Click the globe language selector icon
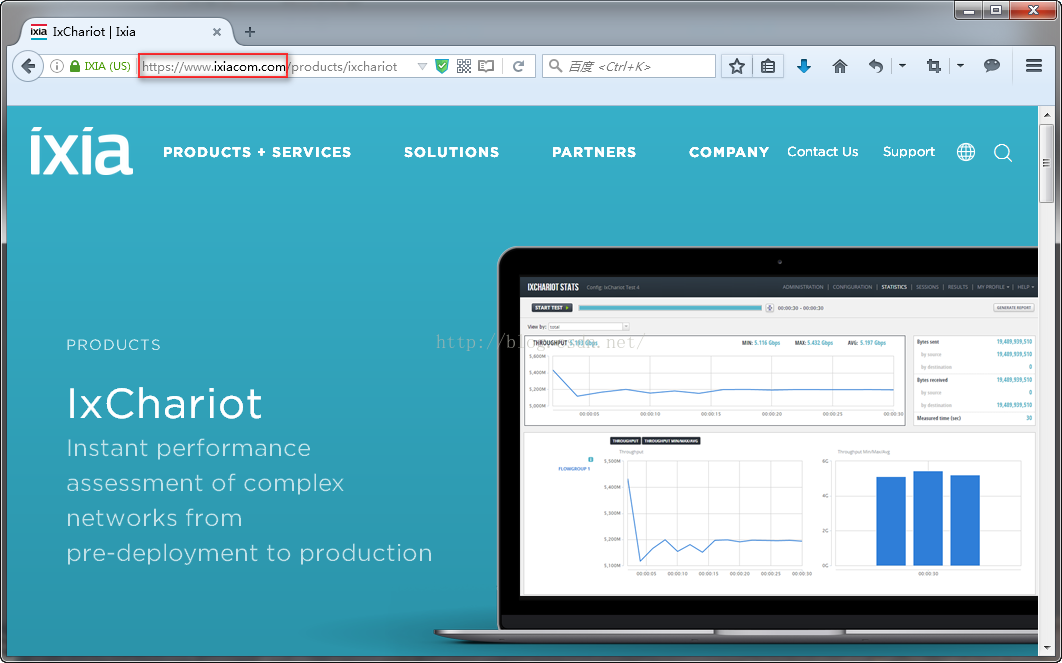Screen dimensions: 1062x663 [966, 152]
